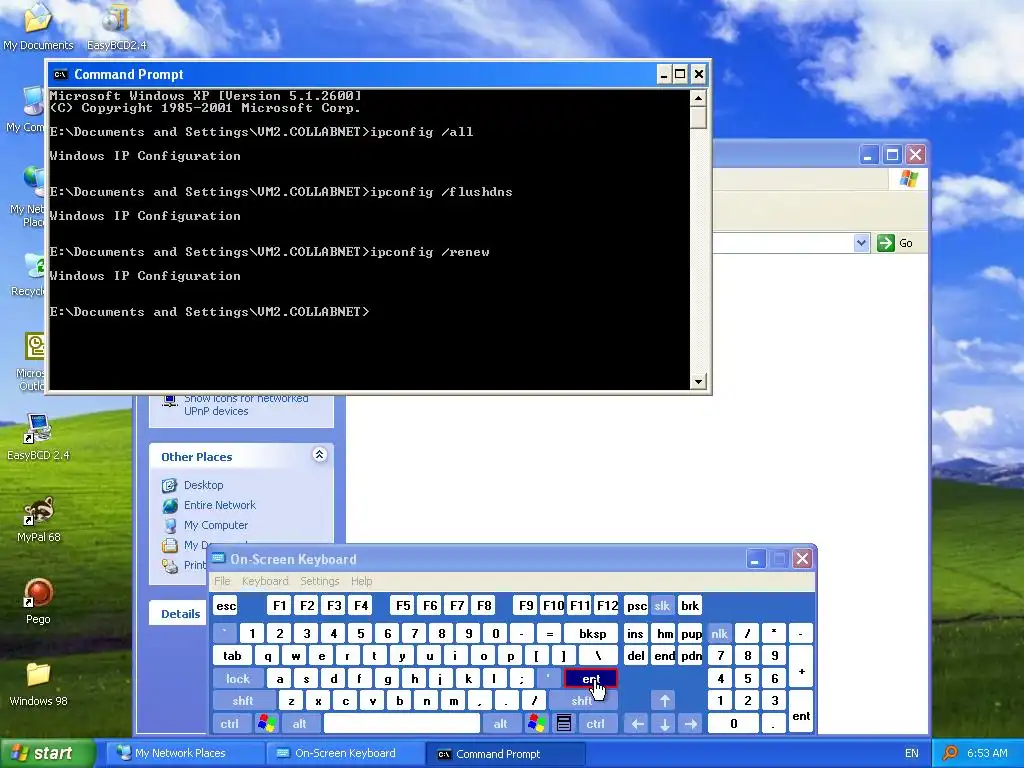
Task: Click the down arrow key
Action: click(x=664, y=724)
